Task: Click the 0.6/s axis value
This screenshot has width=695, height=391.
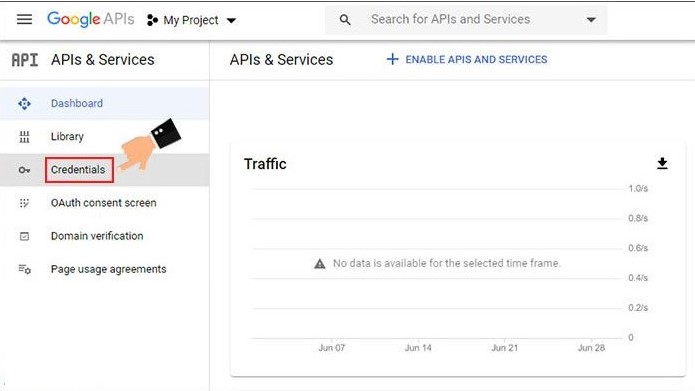Action: tap(638, 248)
